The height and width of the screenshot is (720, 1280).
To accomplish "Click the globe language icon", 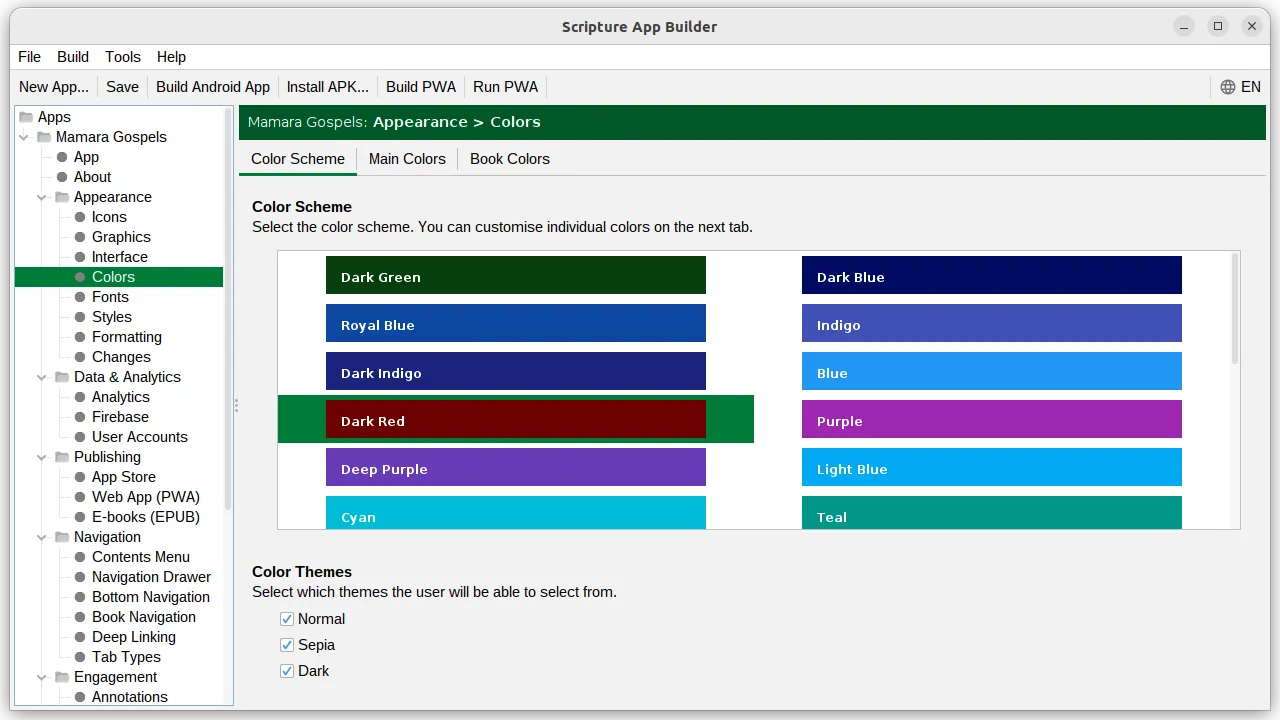I will pyautogui.click(x=1228, y=87).
